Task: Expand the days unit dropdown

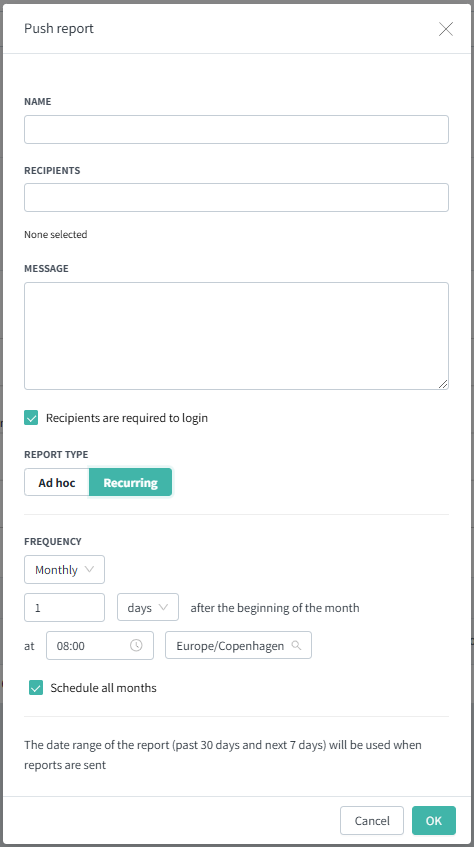Action: (x=148, y=608)
